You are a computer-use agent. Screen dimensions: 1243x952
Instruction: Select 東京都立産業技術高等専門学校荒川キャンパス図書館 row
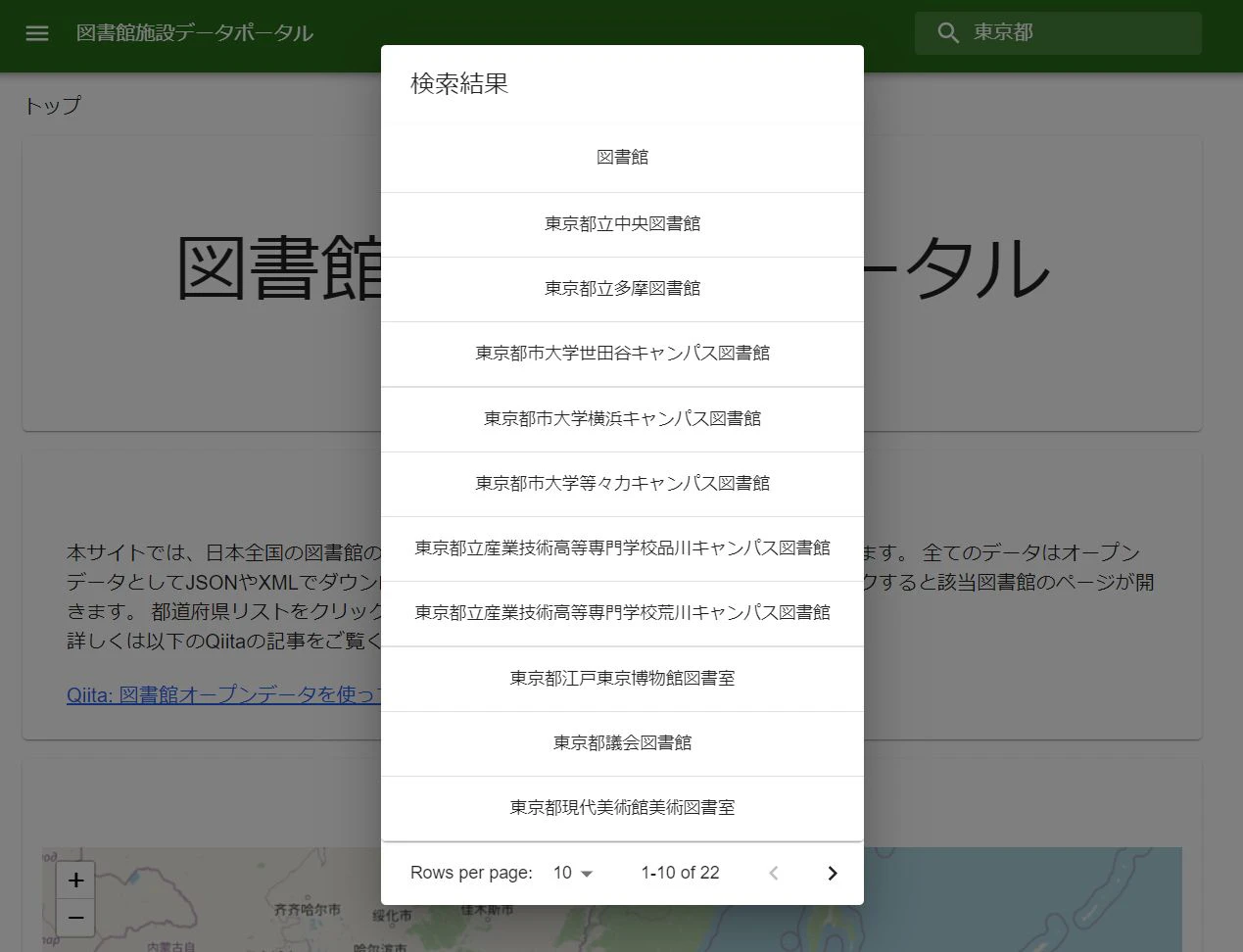pos(622,613)
